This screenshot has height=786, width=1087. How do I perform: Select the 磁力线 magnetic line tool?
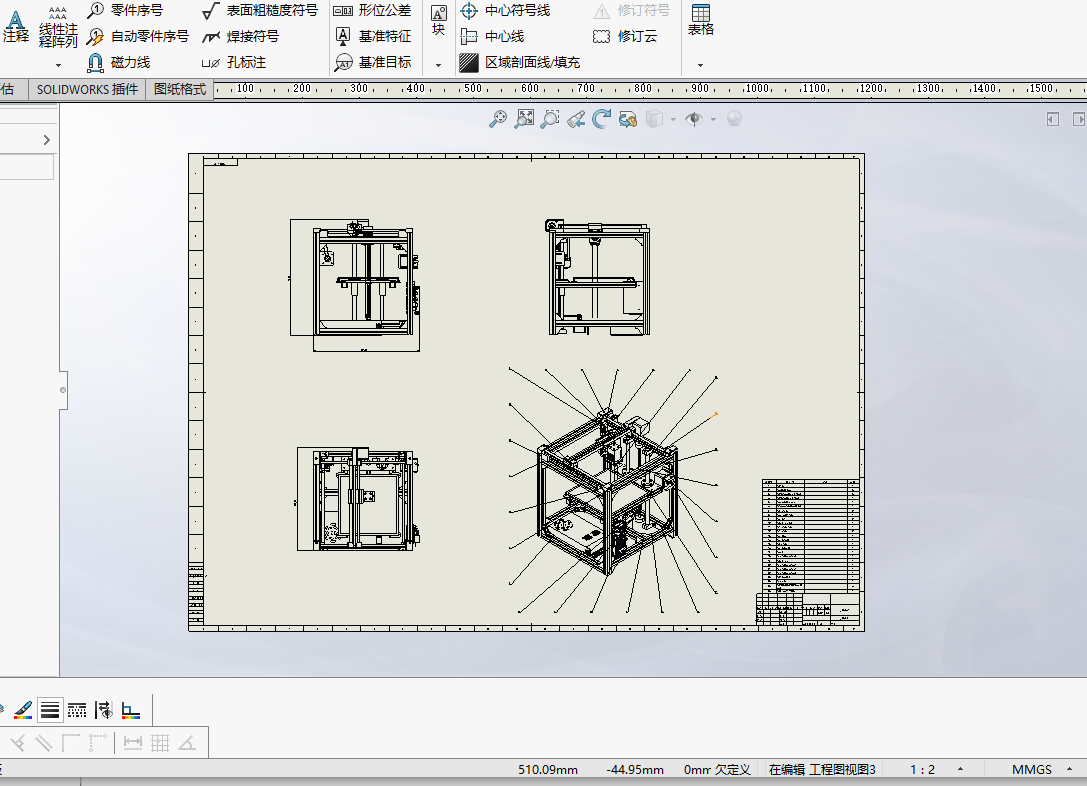pos(119,62)
